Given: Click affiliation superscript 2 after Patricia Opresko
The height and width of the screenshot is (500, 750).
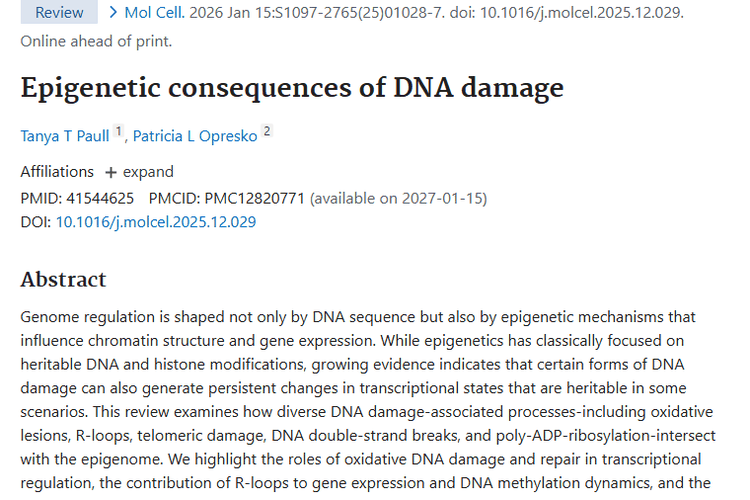Looking at the screenshot, I should [x=267, y=132].
